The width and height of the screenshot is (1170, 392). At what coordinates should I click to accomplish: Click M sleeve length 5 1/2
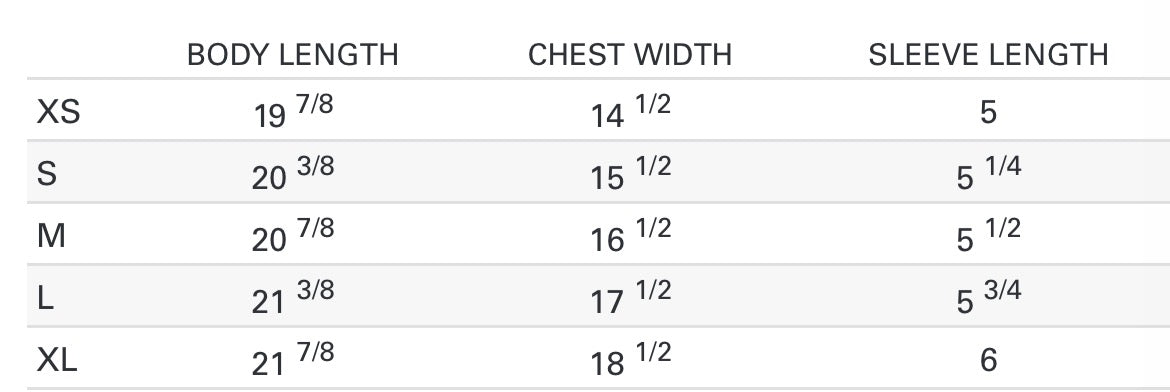(x=989, y=236)
